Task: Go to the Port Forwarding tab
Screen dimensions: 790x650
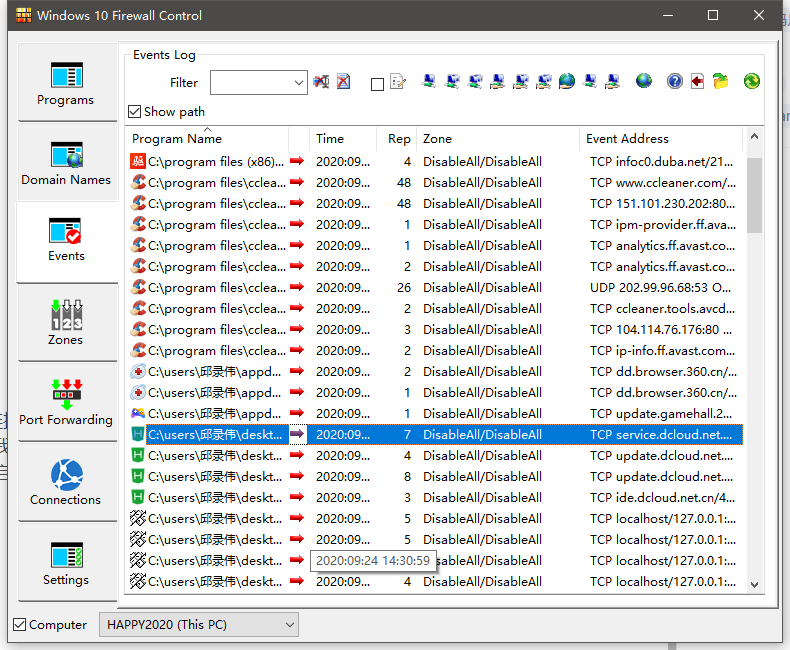Action: tap(67, 402)
